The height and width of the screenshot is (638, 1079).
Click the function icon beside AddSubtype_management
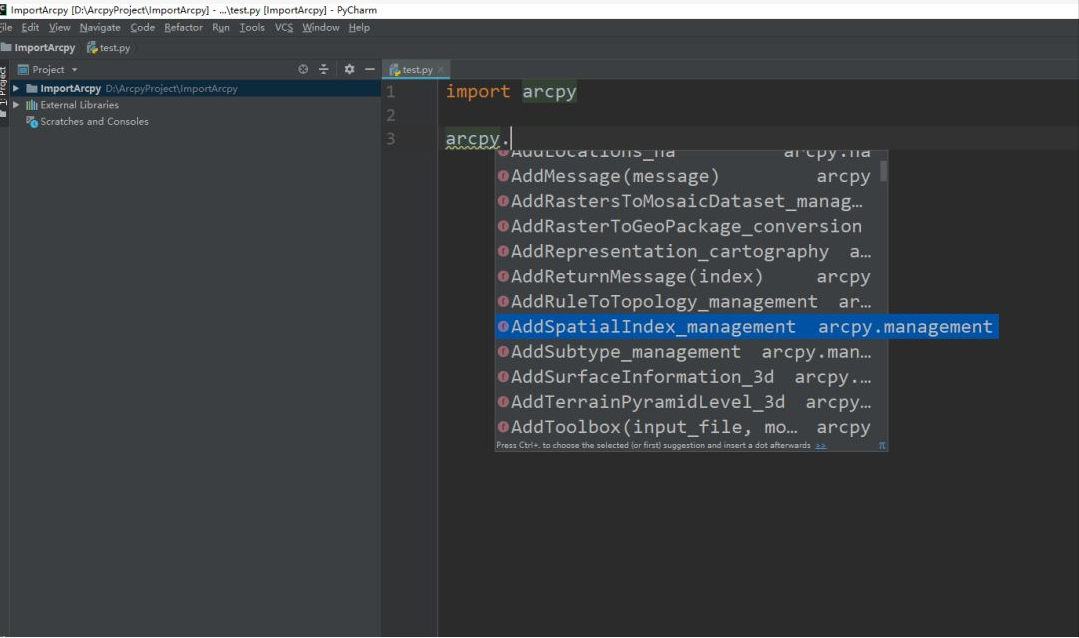pos(503,351)
